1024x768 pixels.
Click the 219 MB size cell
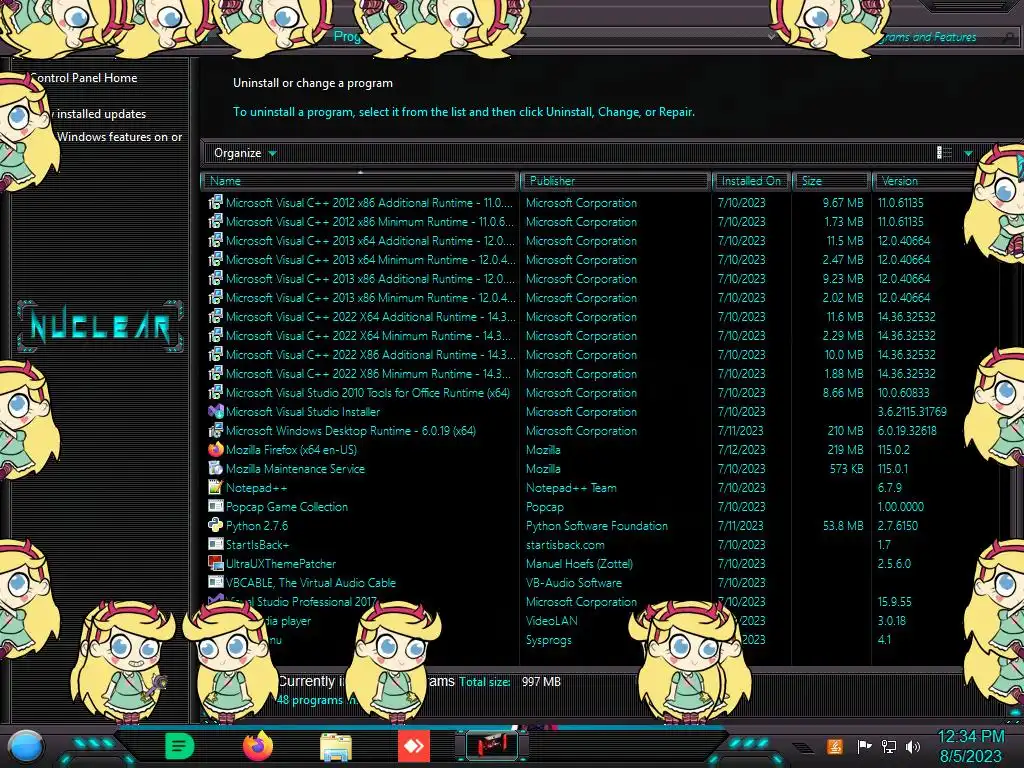click(x=845, y=449)
